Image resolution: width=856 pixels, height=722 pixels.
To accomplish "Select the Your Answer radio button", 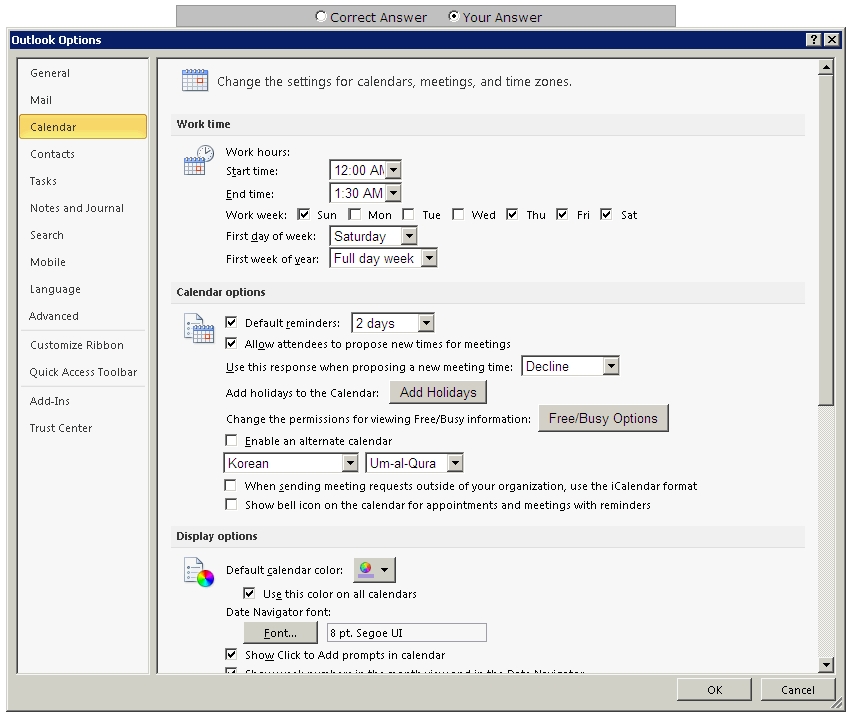I will coord(454,16).
